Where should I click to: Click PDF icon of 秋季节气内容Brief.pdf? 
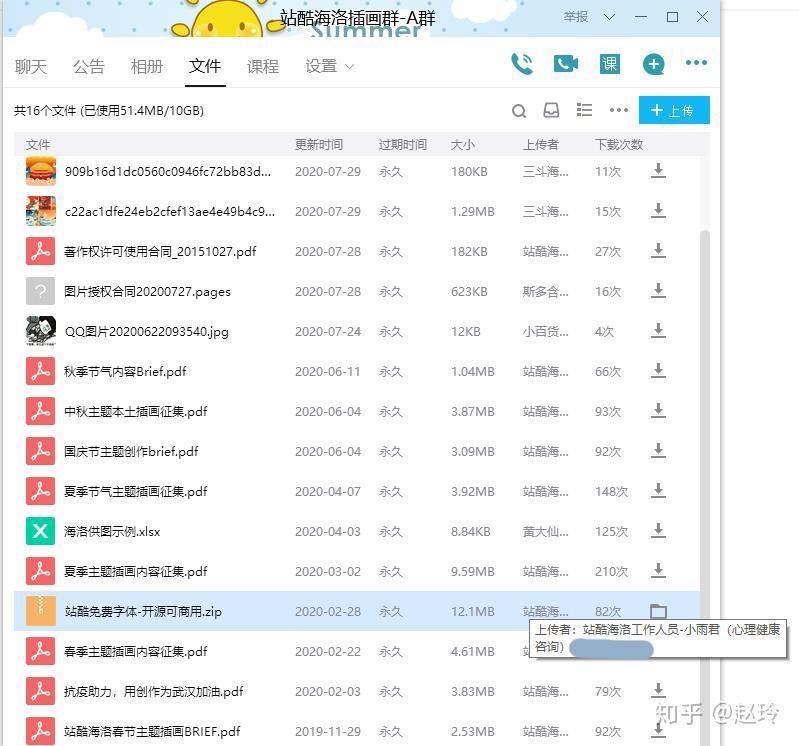(x=41, y=371)
